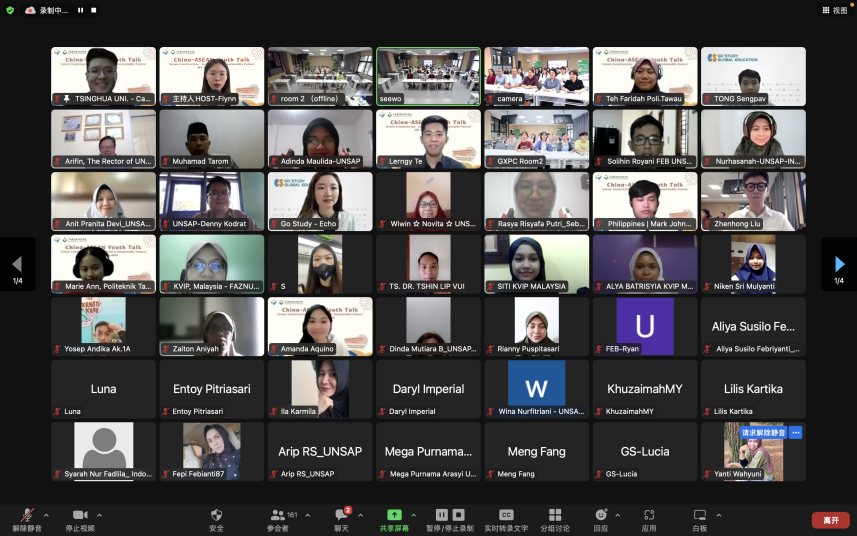Click Ask to Unmute (请求解除静音) on Yanti Wahyuni
This screenshot has height=536, width=857.
click(762, 433)
